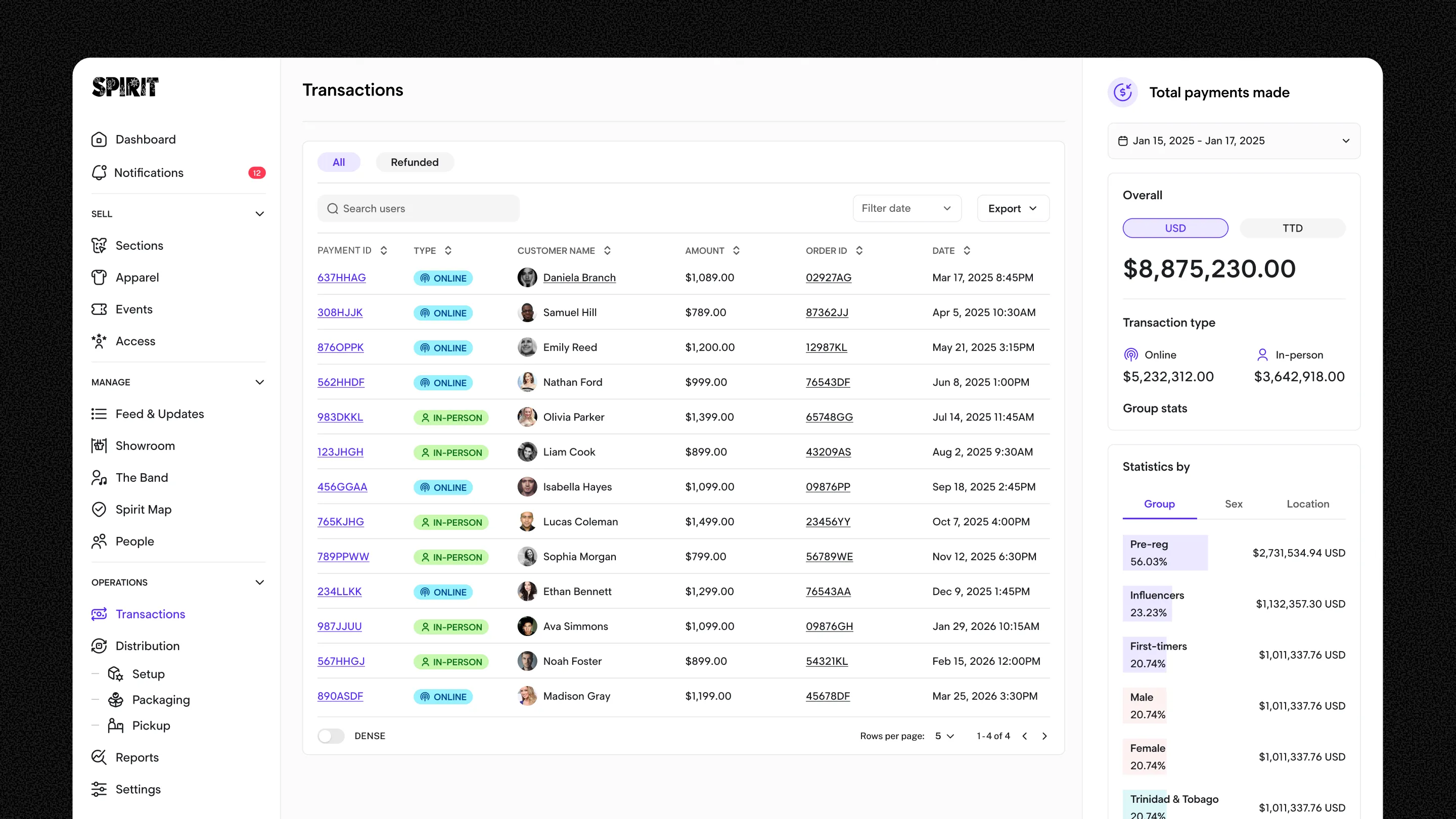
Task: Open the Filter date dropdown
Action: 906,208
